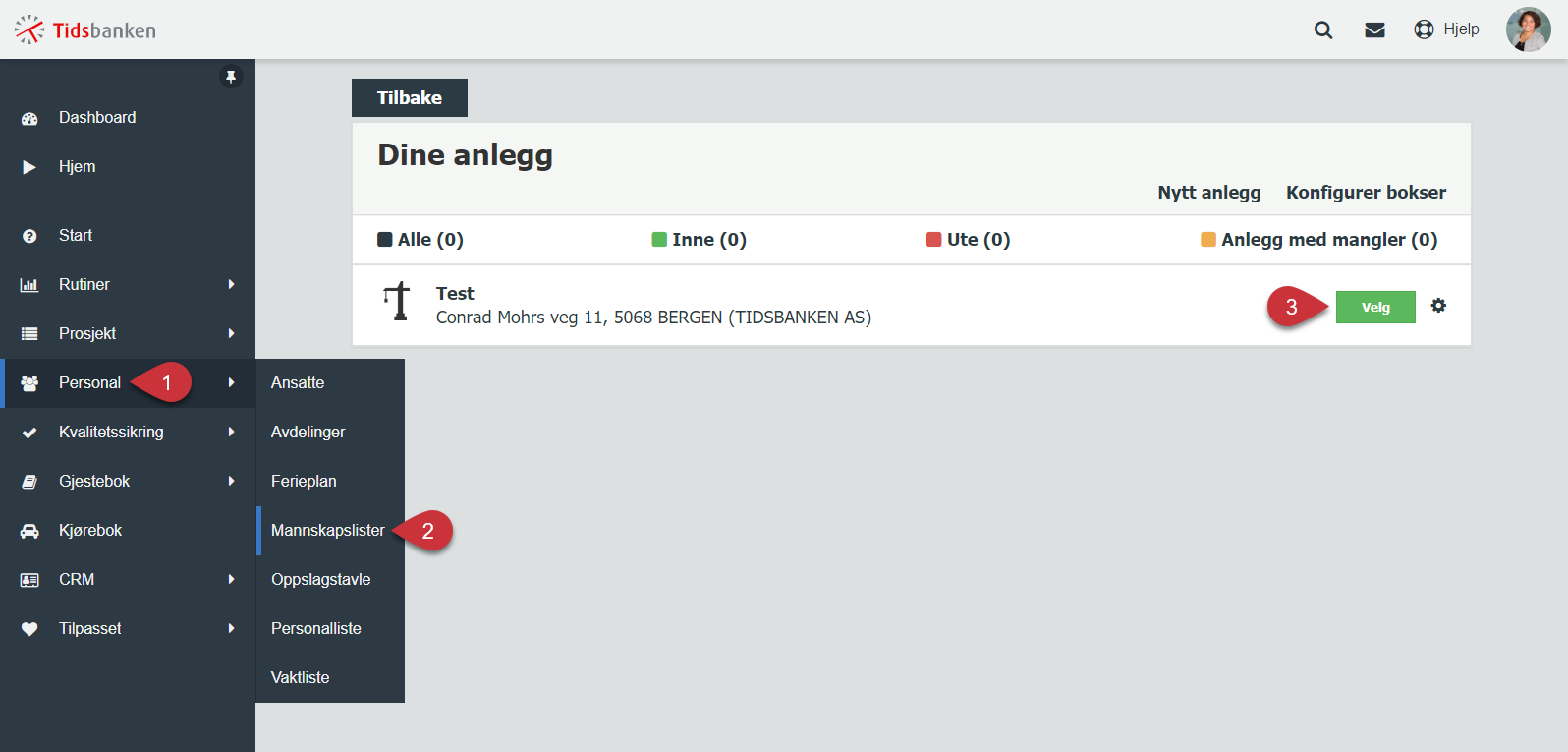Open the messages envelope icon
1568x752 pixels.
1374,29
